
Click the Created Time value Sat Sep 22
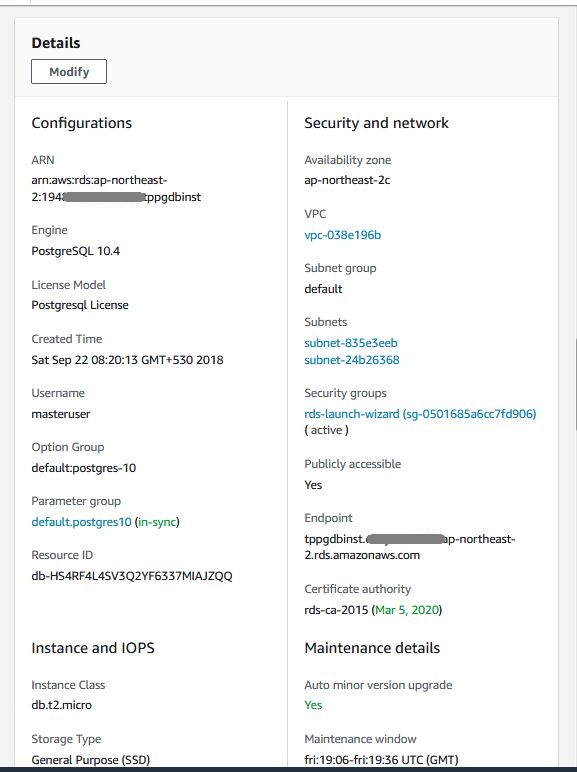click(x=127, y=360)
